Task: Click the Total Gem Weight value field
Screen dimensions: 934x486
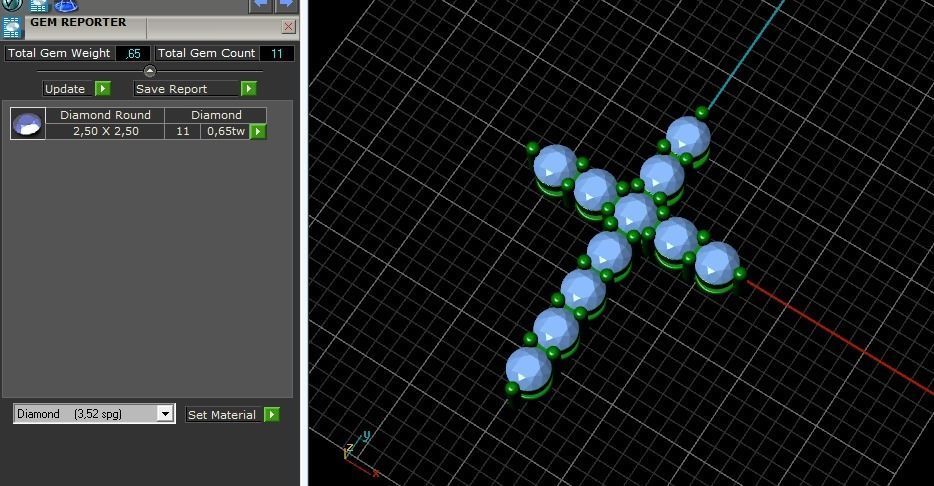Action: coord(133,54)
